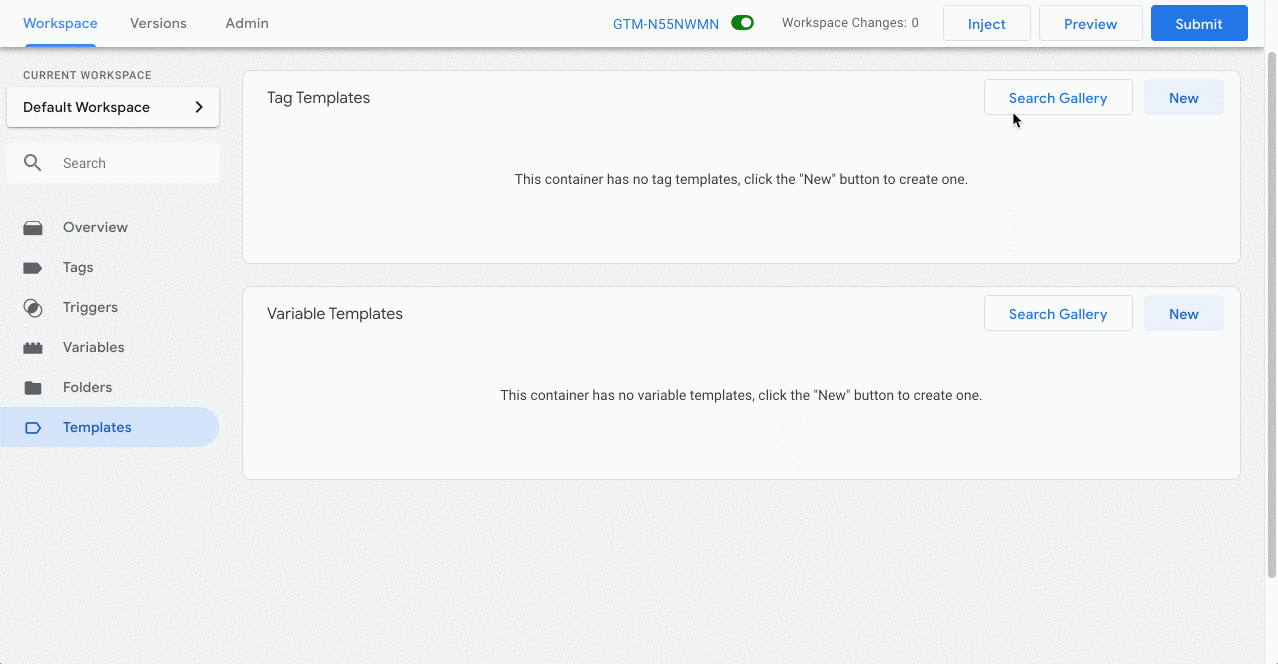The image size is (1278, 664).
Task: Click the search magnifier icon
Action: [x=31, y=162]
